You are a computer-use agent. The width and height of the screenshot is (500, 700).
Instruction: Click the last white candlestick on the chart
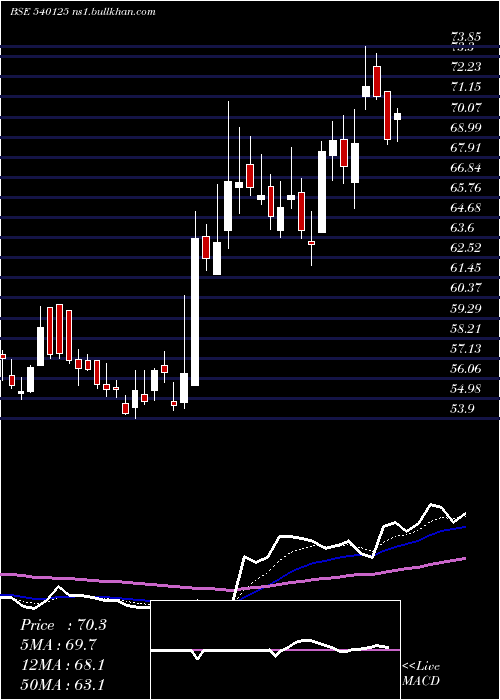pos(397,117)
